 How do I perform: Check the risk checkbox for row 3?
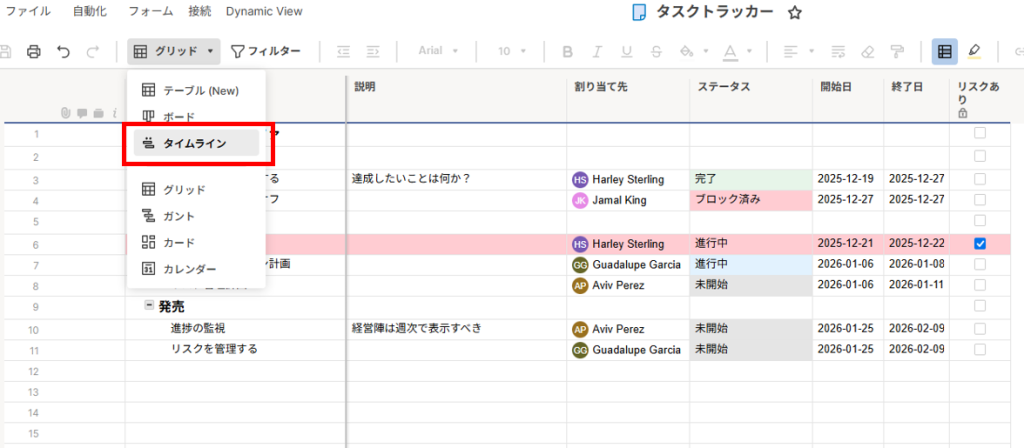click(x=980, y=179)
